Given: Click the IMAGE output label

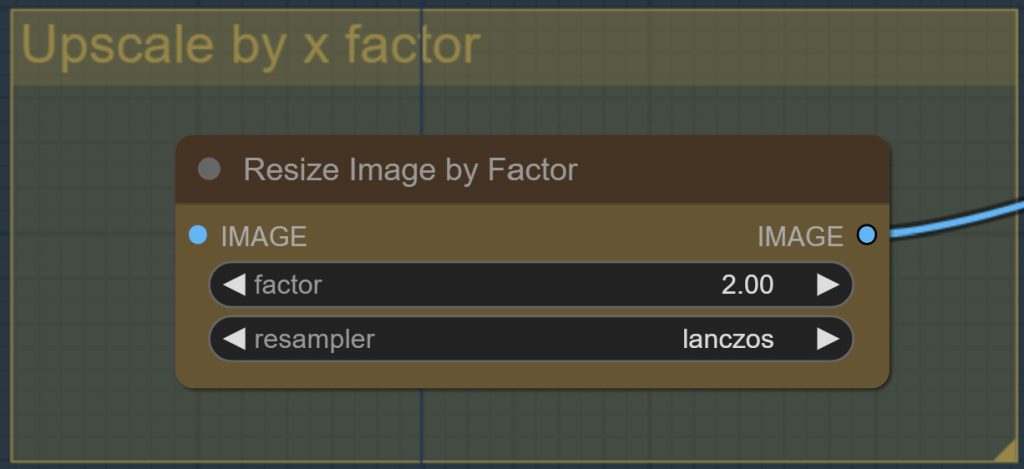Looking at the screenshot, I should point(800,236).
